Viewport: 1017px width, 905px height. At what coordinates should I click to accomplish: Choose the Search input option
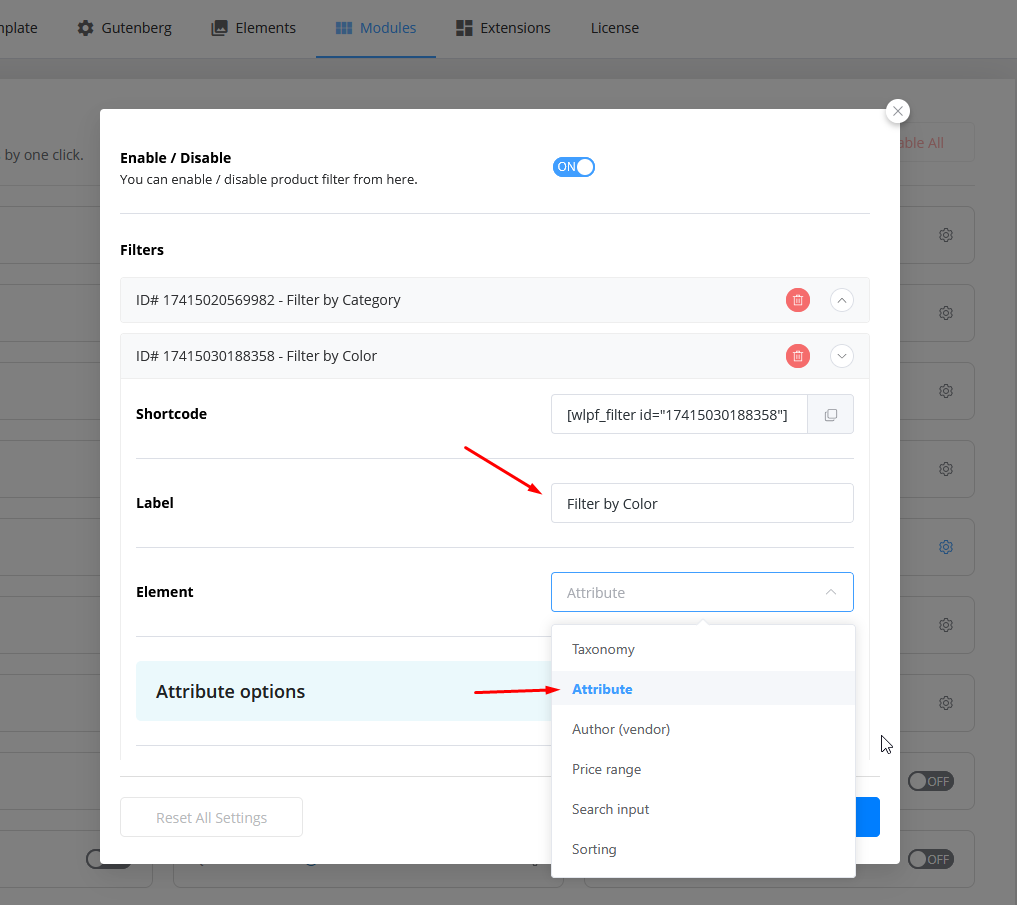(610, 809)
